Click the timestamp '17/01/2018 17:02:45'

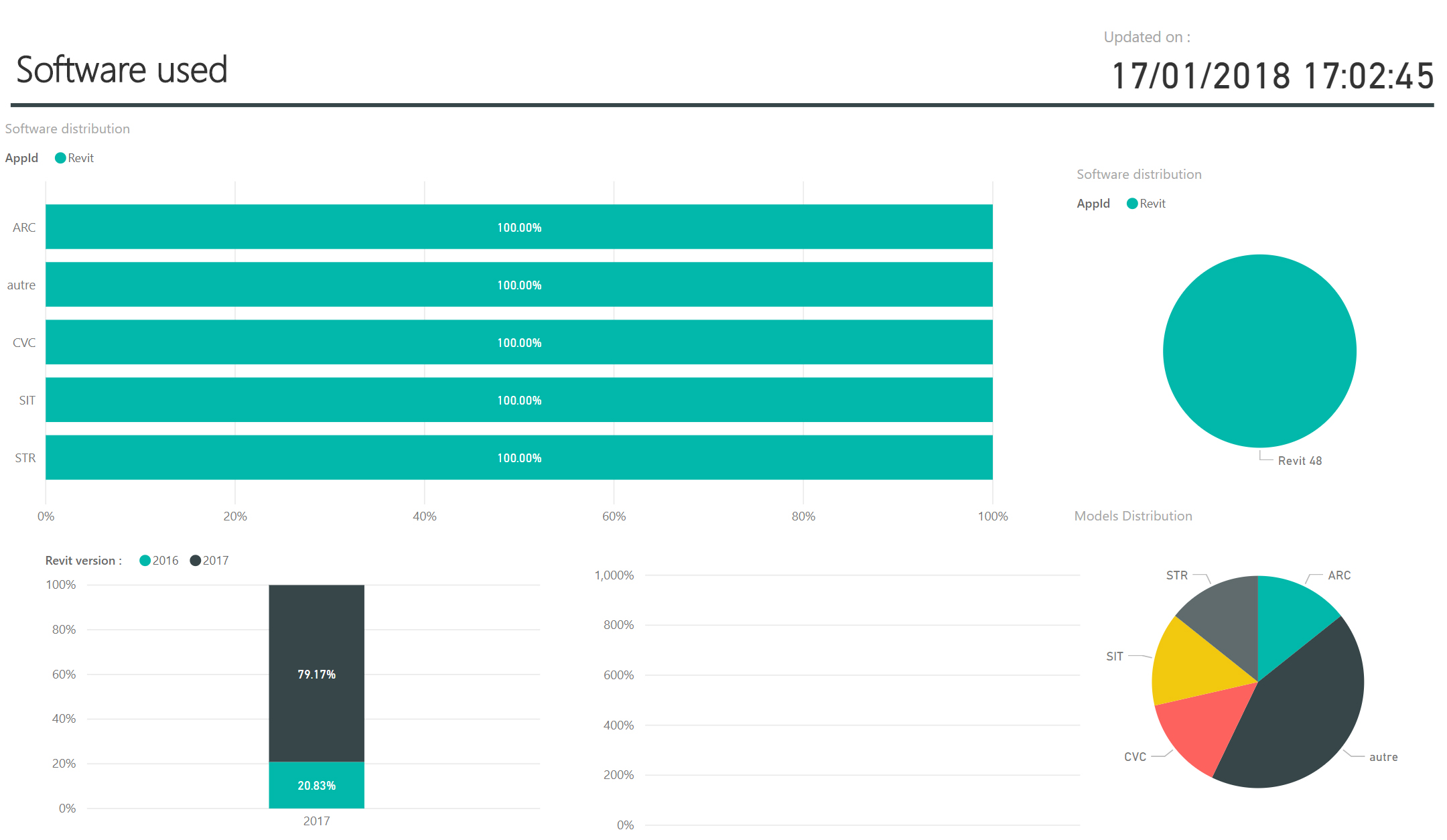point(1273,75)
